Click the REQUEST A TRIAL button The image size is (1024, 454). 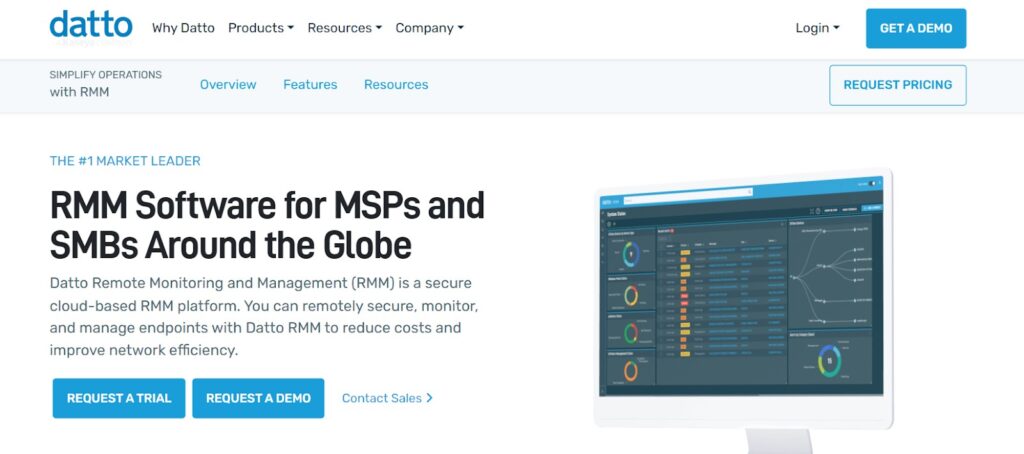coord(119,398)
